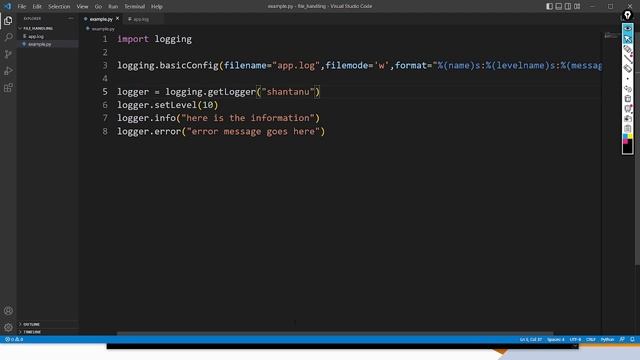Click logger.error line 8
The height and width of the screenshot is (360, 640).
tap(221, 131)
